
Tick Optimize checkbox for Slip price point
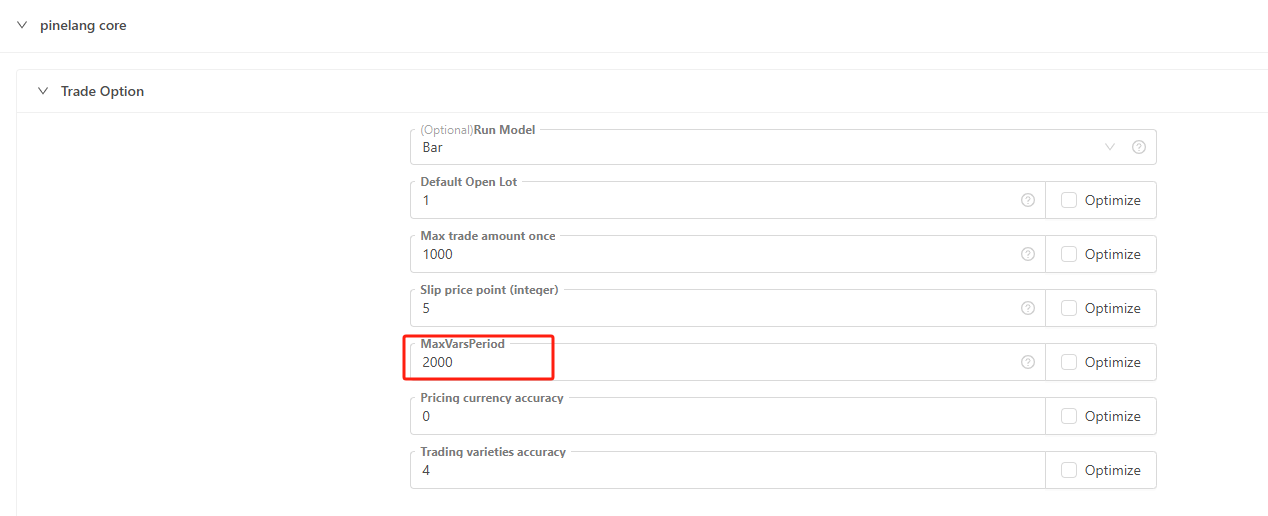pos(1069,308)
